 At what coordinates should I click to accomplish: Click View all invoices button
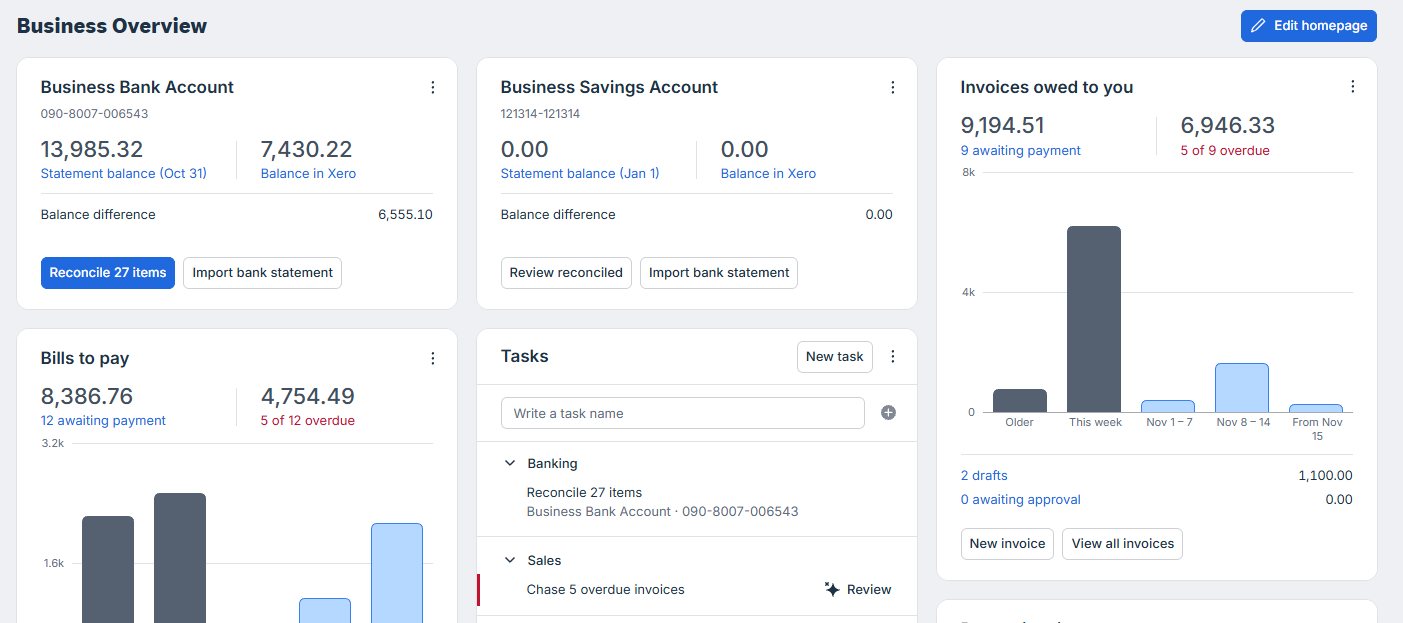[x=1123, y=544]
